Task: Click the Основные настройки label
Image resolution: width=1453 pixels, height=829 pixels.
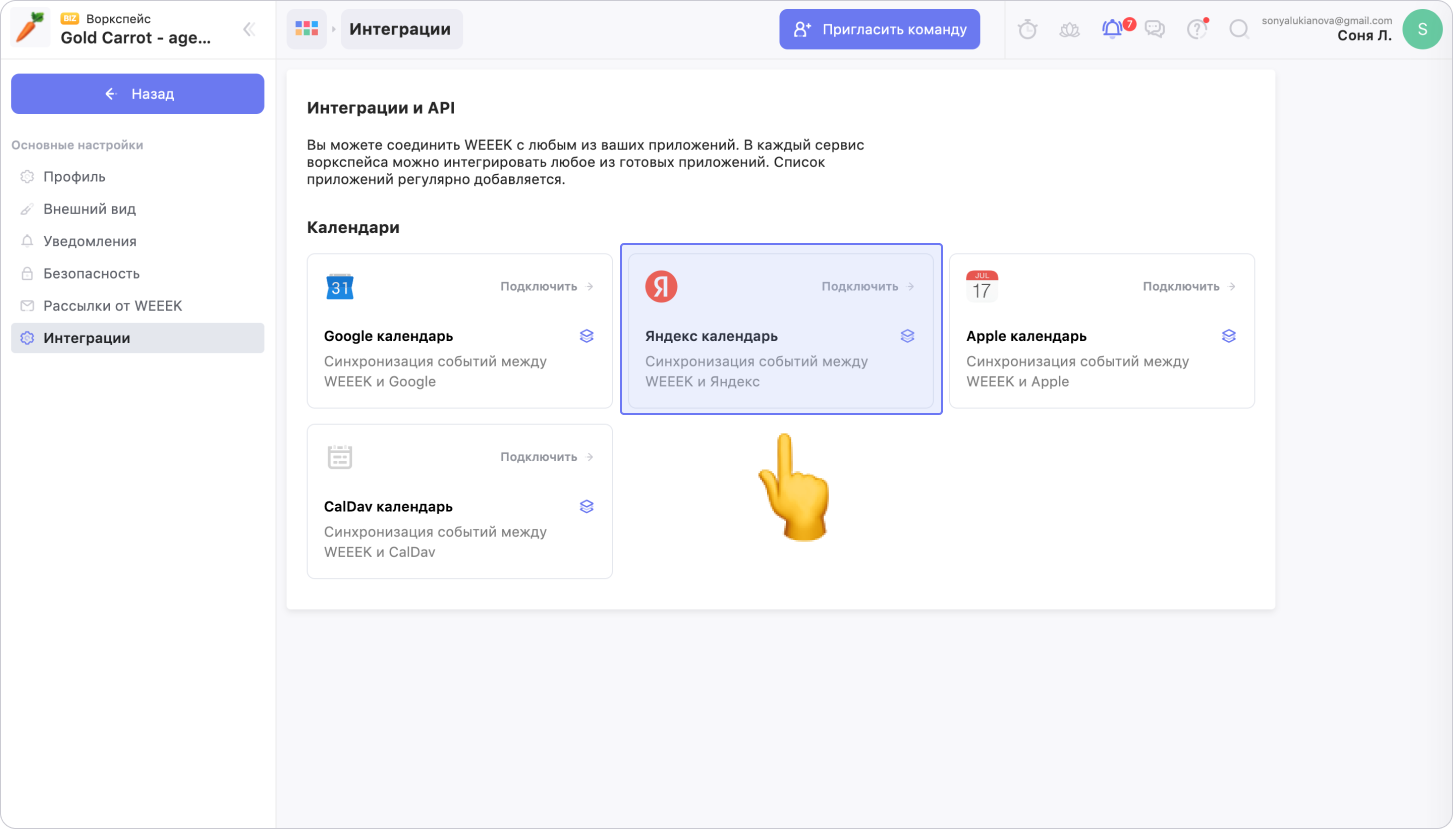Action: pyautogui.click(x=77, y=145)
